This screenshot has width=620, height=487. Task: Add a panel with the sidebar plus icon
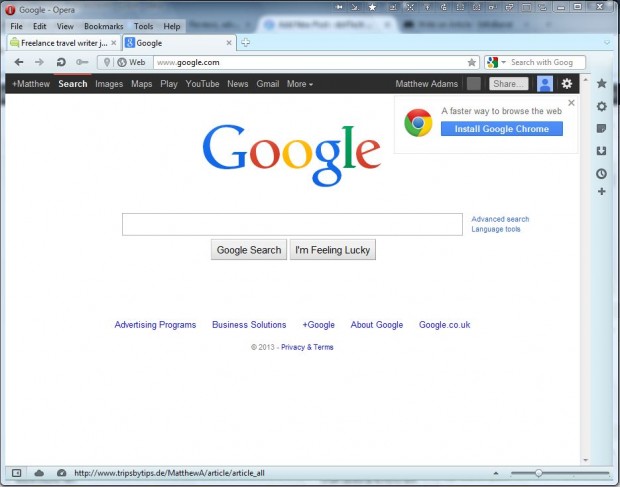601,192
